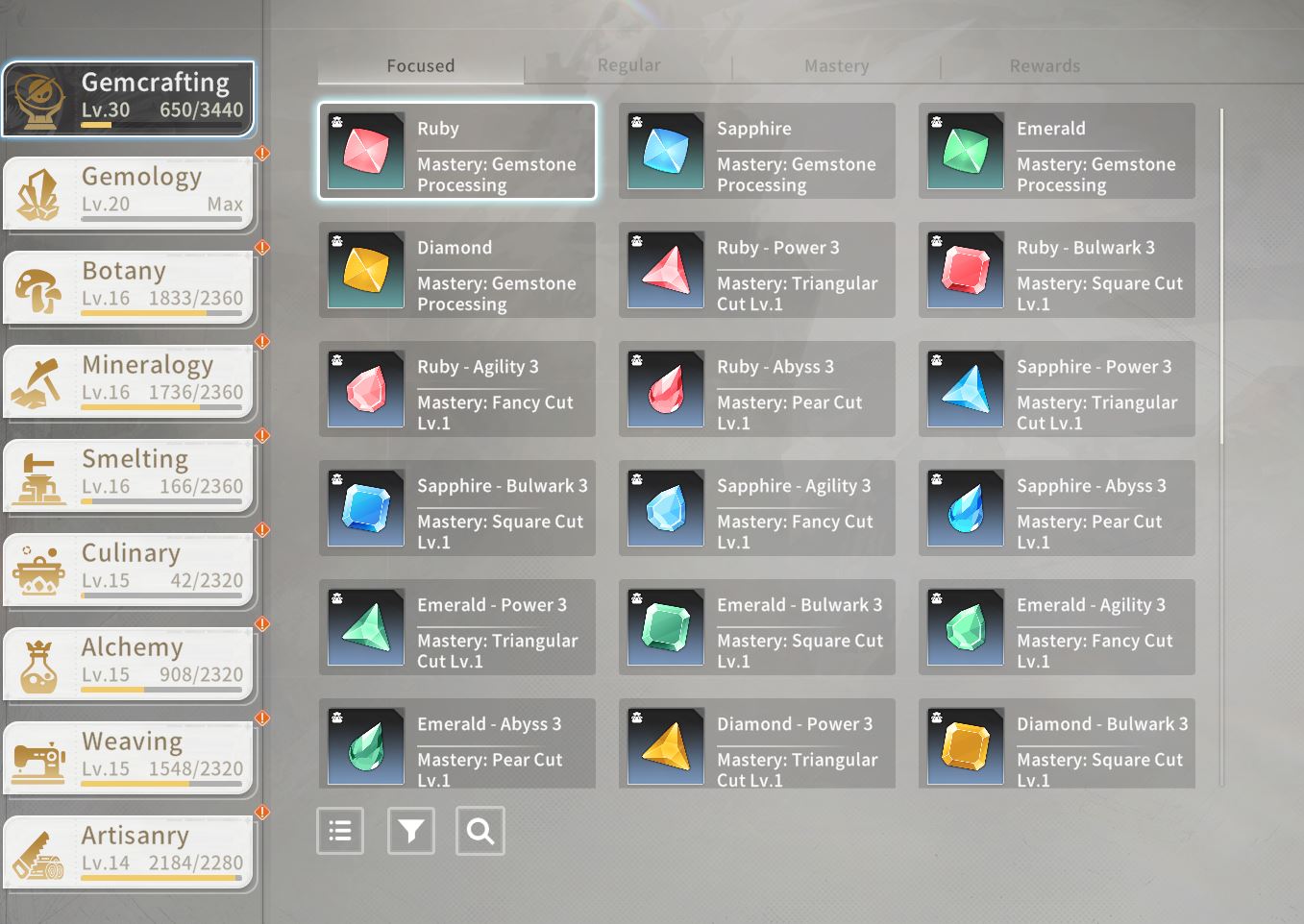
Task: Click the Gemology 'Max' level label
Action: (x=225, y=205)
